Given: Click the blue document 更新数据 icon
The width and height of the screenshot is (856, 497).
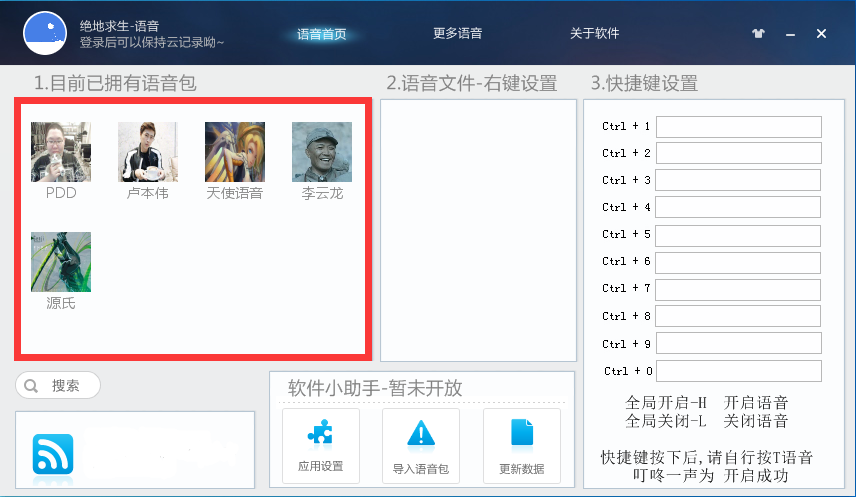Looking at the screenshot, I should pyautogui.click(x=522, y=433).
